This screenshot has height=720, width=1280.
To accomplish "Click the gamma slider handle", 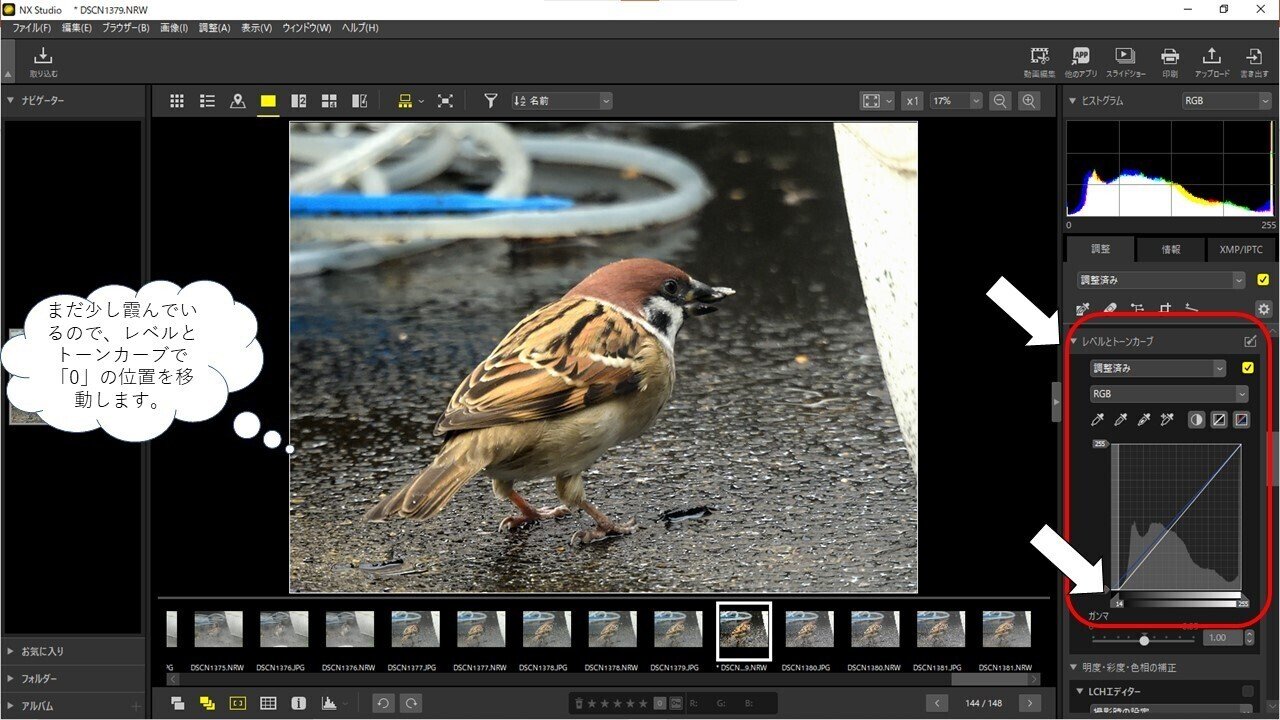I will tap(1143, 639).
